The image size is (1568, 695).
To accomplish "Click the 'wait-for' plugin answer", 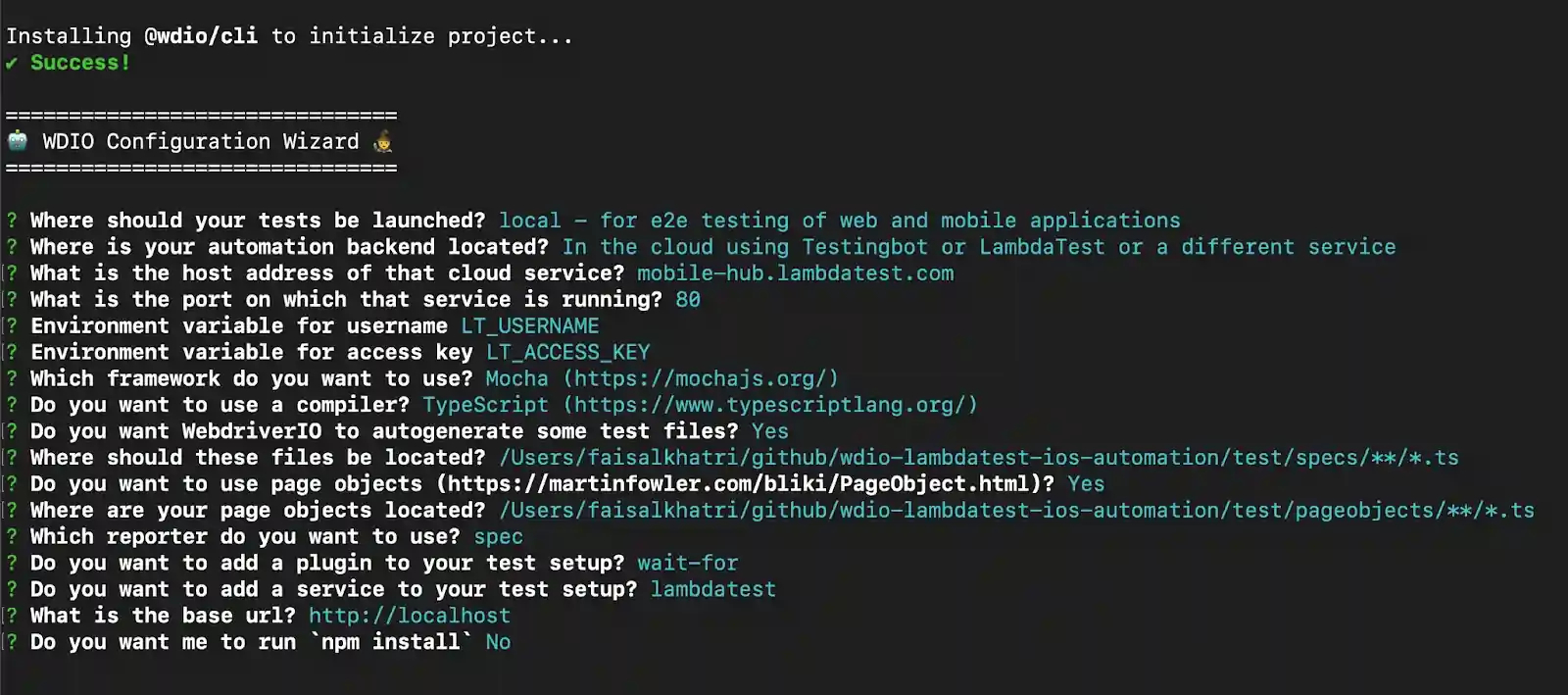I will click(687, 564).
